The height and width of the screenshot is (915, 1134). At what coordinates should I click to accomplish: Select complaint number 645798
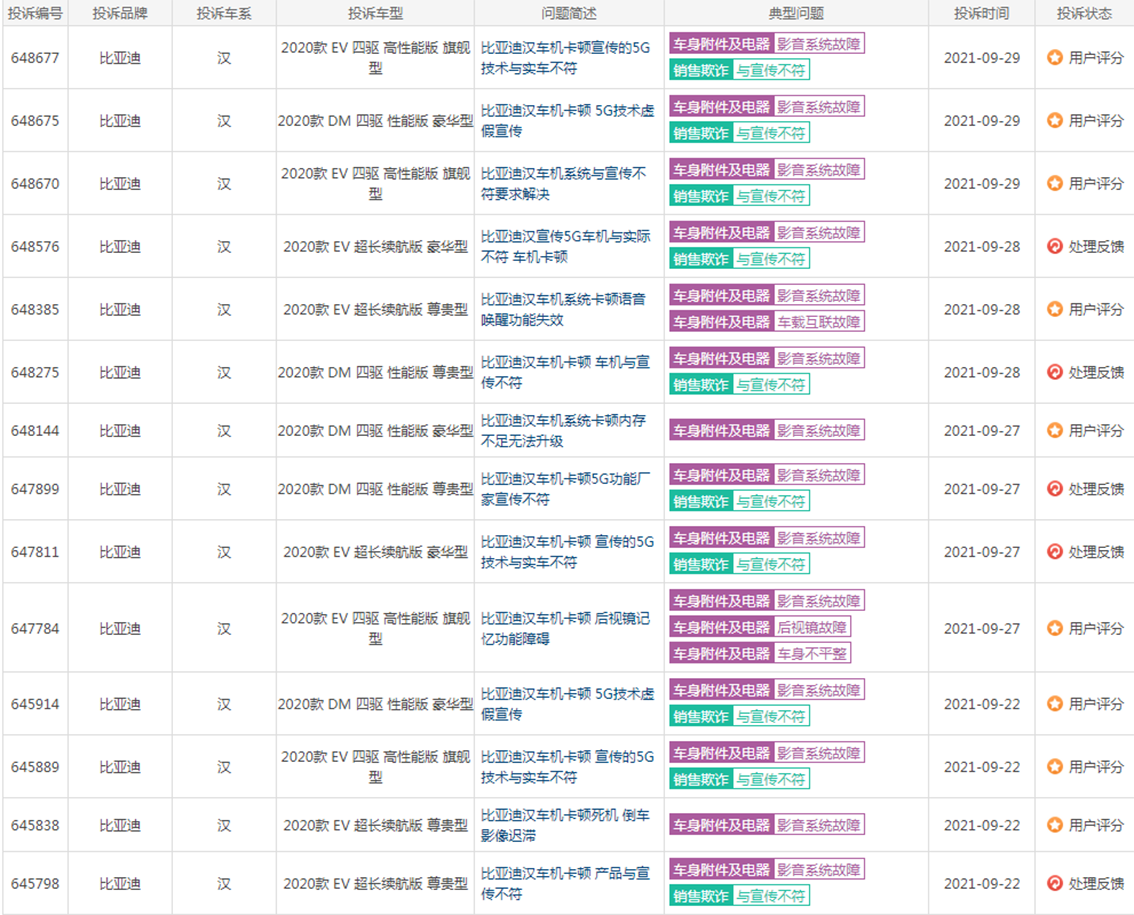[35, 884]
